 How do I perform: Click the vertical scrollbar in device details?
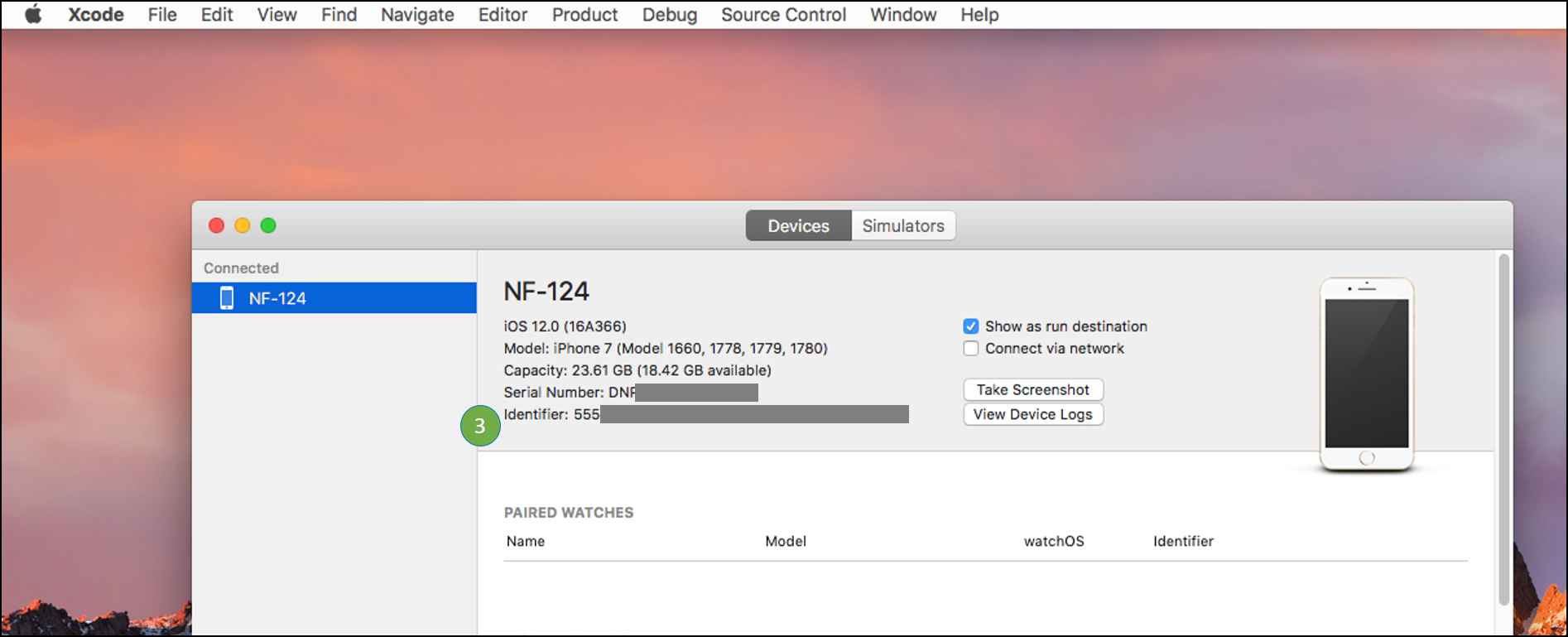point(1503,431)
